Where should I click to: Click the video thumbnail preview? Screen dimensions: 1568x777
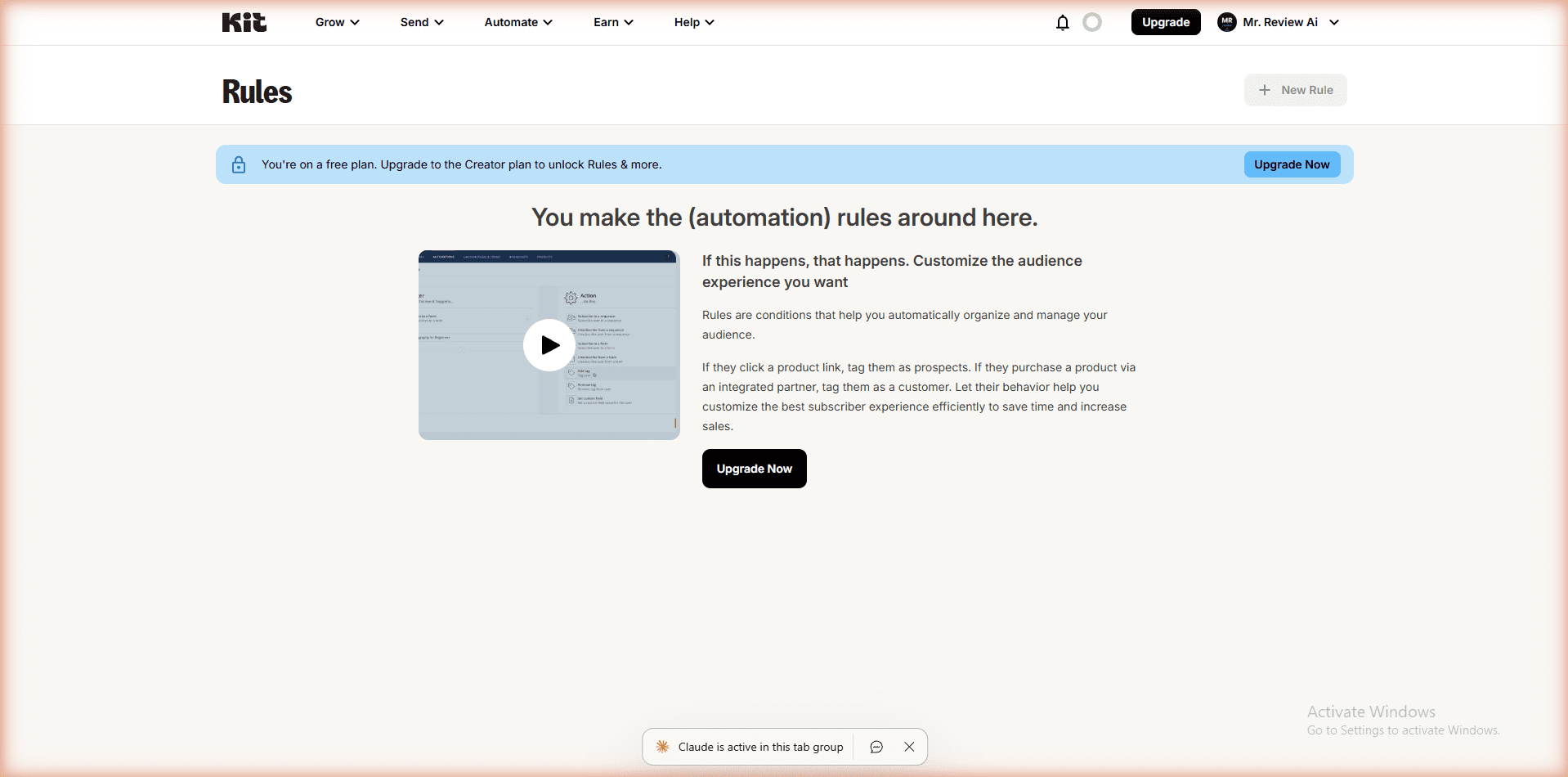click(549, 344)
